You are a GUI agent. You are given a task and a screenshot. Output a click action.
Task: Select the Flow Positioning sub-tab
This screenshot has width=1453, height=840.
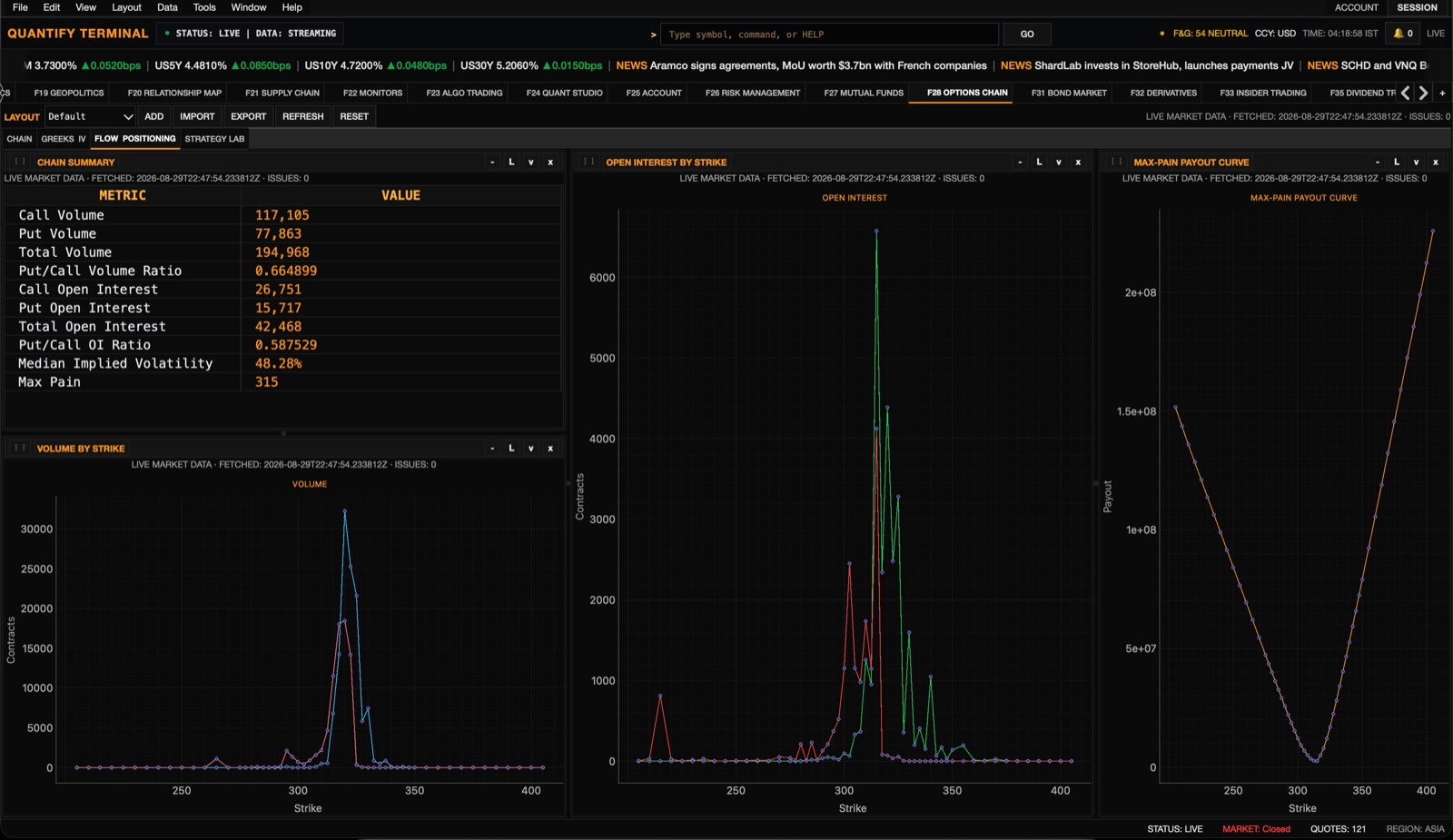[134, 139]
